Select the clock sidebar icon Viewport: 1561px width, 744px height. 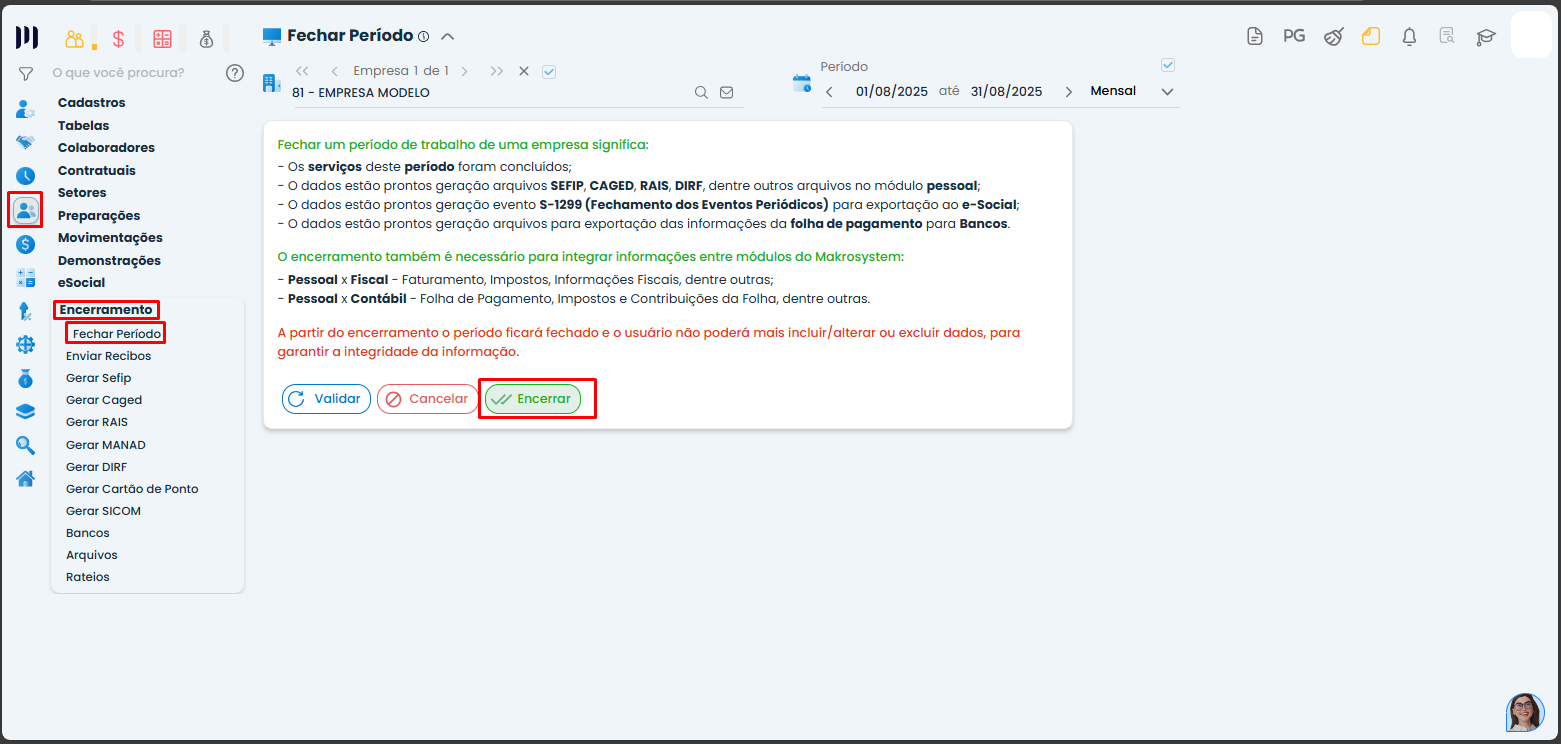click(x=26, y=176)
